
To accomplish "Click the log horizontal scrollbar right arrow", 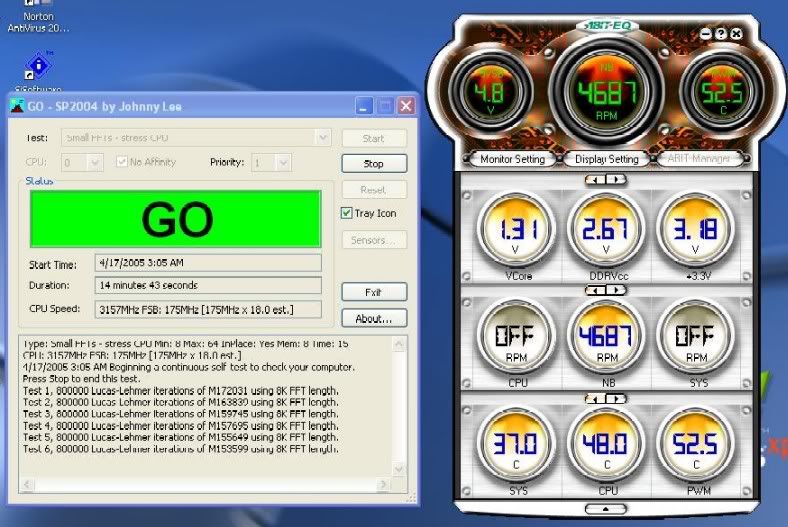I will tap(383, 484).
